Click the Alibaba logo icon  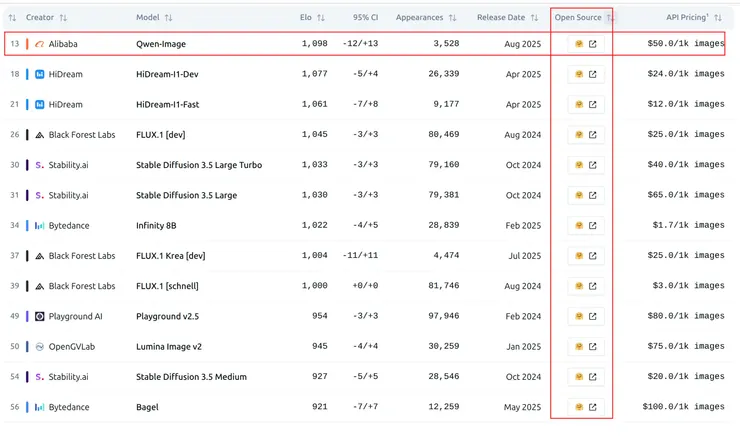(x=39, y=44)
